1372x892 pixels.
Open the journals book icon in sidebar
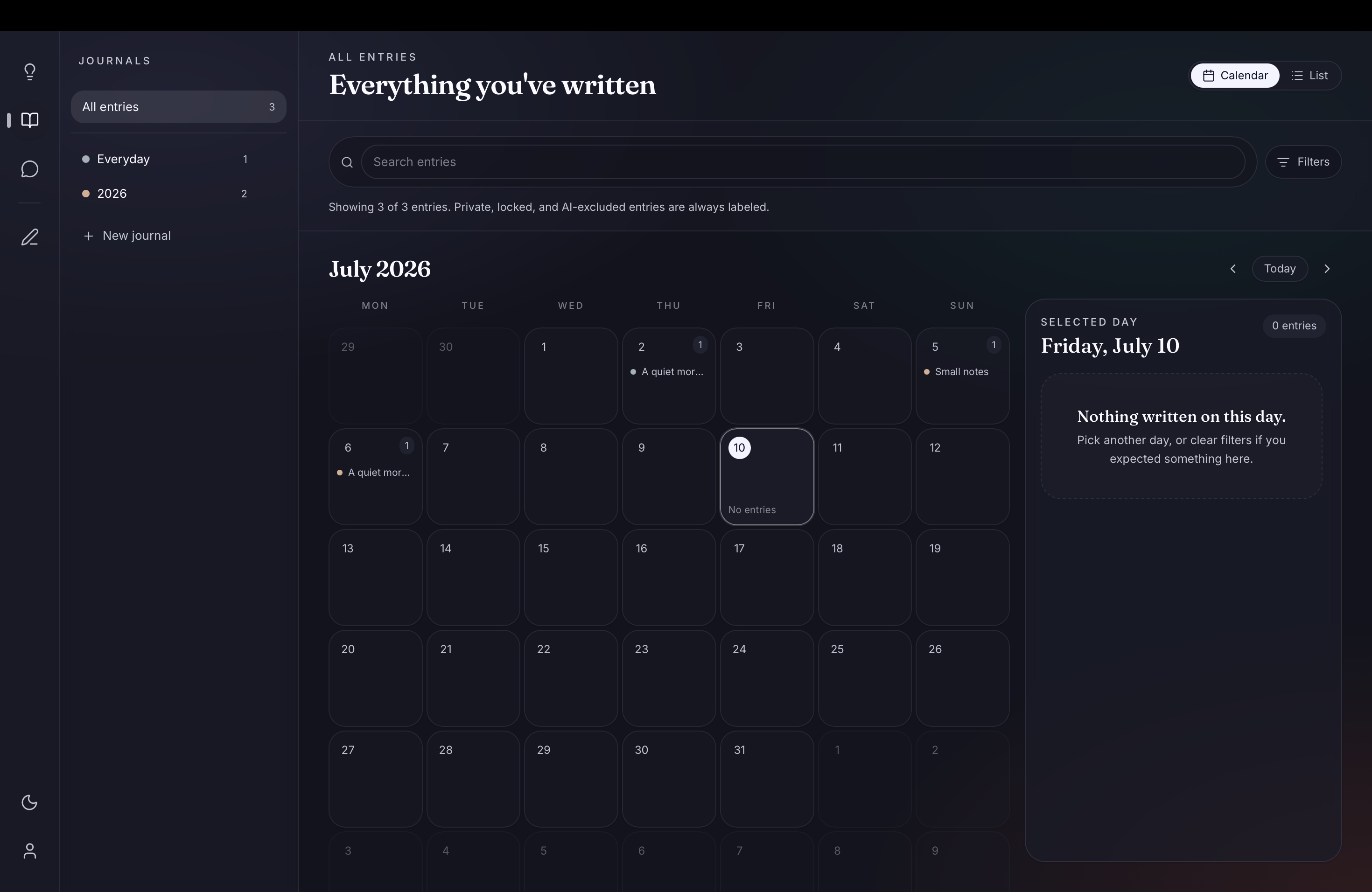pyautogui.click(x=29, y=120)
